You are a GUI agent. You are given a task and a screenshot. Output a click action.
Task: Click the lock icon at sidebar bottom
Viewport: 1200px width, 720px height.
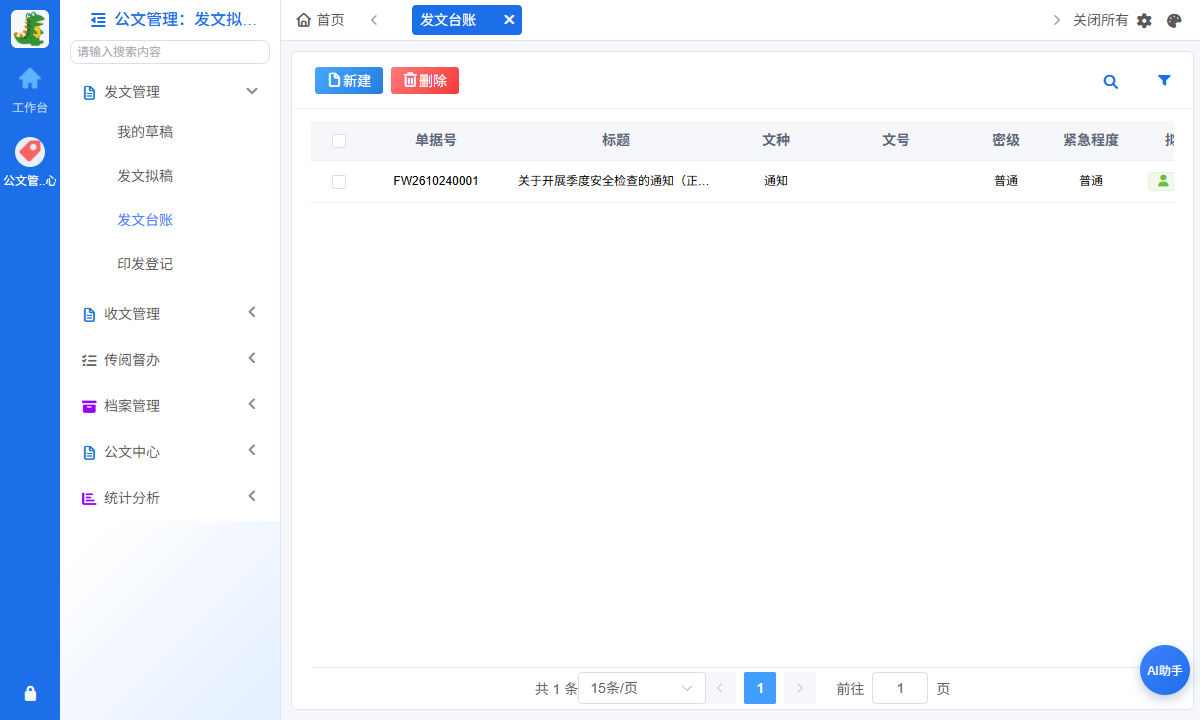click(30, 693)
